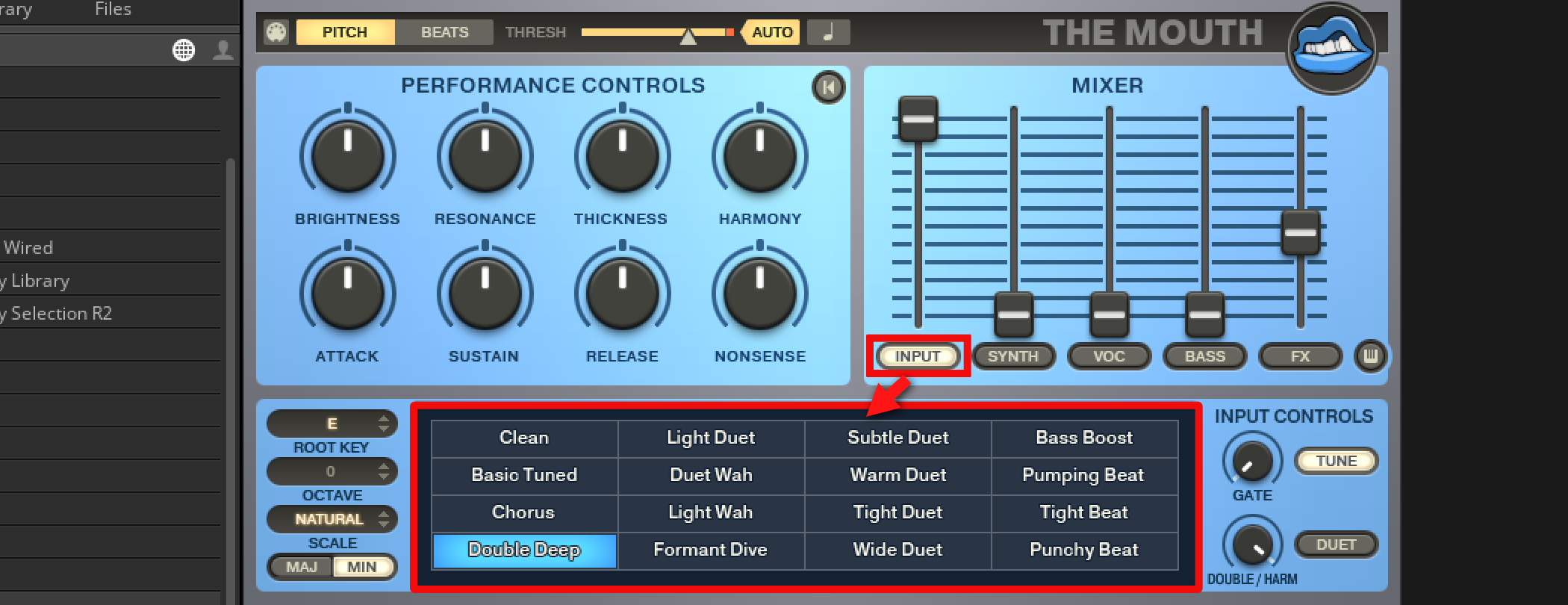Switch to PITCH mode
Image resolution: width=1568 pixels, height=605 pixels.
pos(345,32)
